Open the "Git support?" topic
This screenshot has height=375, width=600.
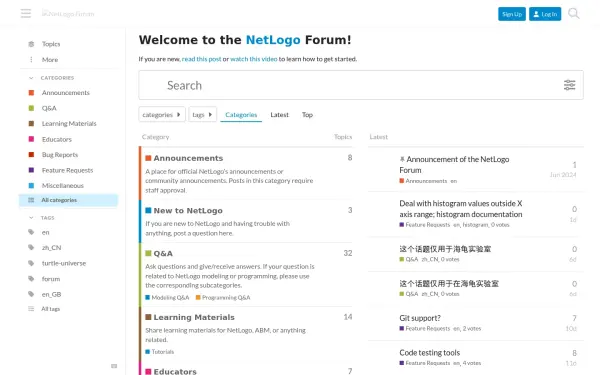click(x=420, y=318)
